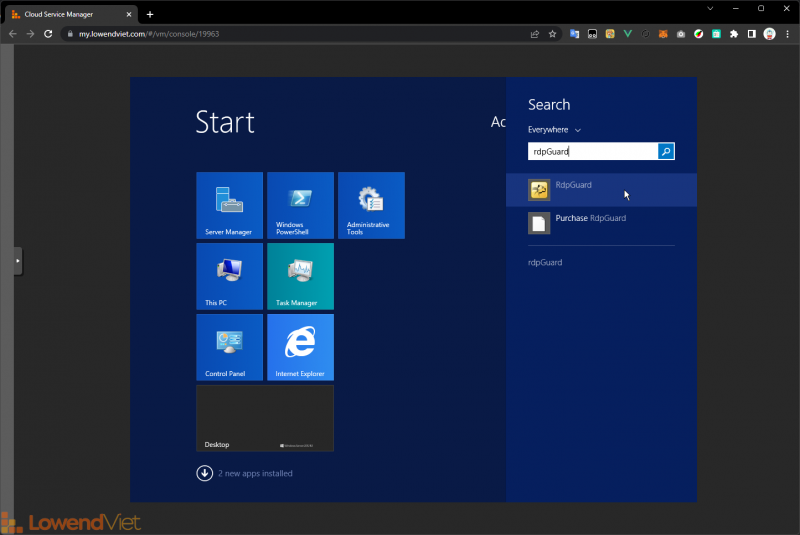Open the green V extension icon

(x=628, y=34)
